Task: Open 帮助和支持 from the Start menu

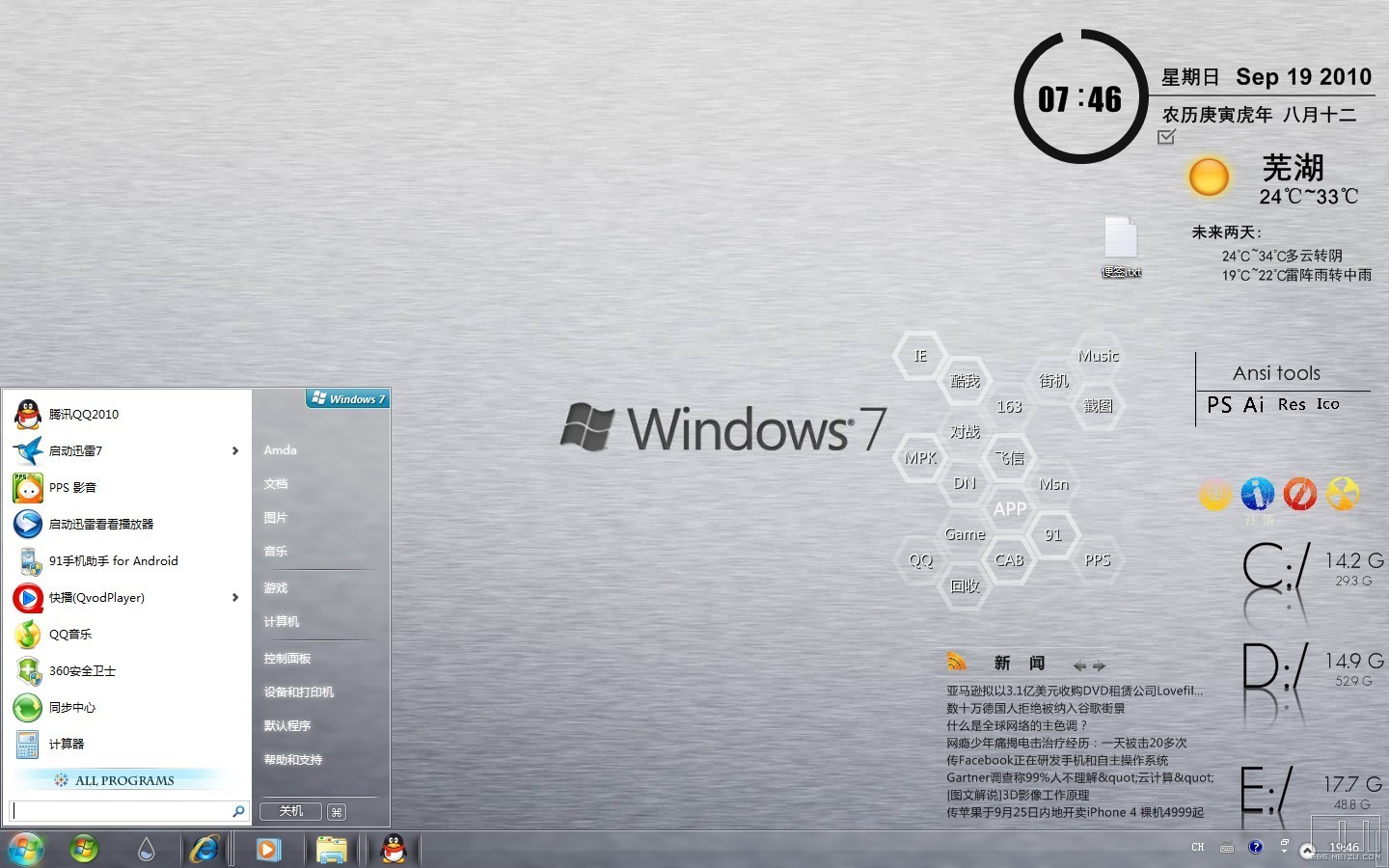Action: coord(293,760)
